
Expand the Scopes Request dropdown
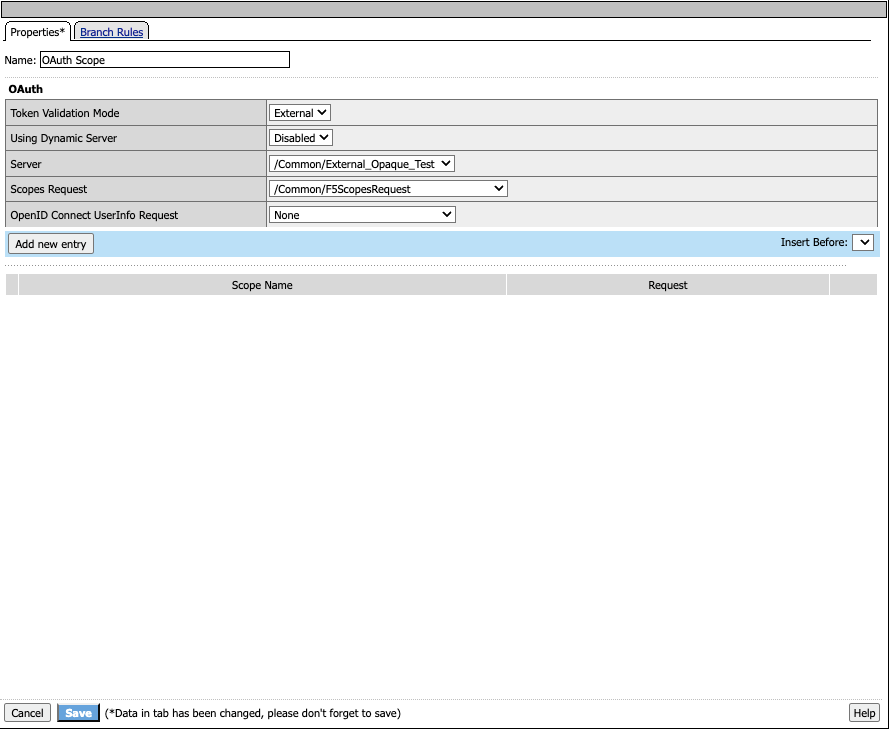coord(388,188)
